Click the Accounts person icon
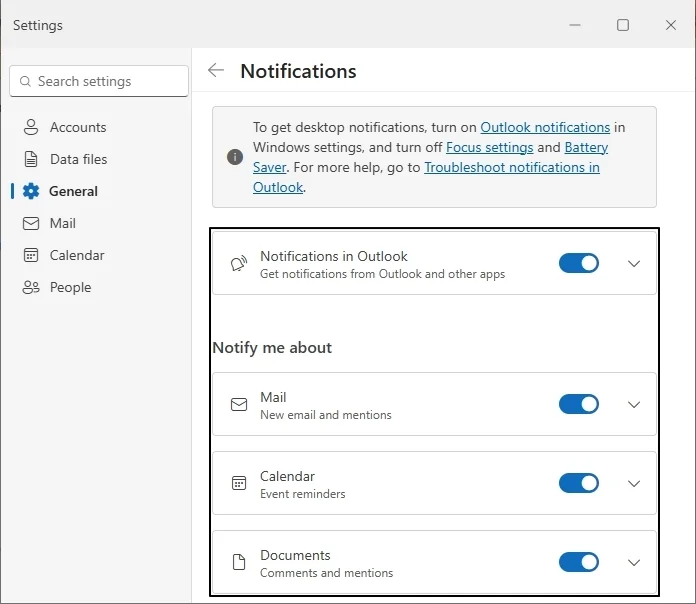 point(31,127)
